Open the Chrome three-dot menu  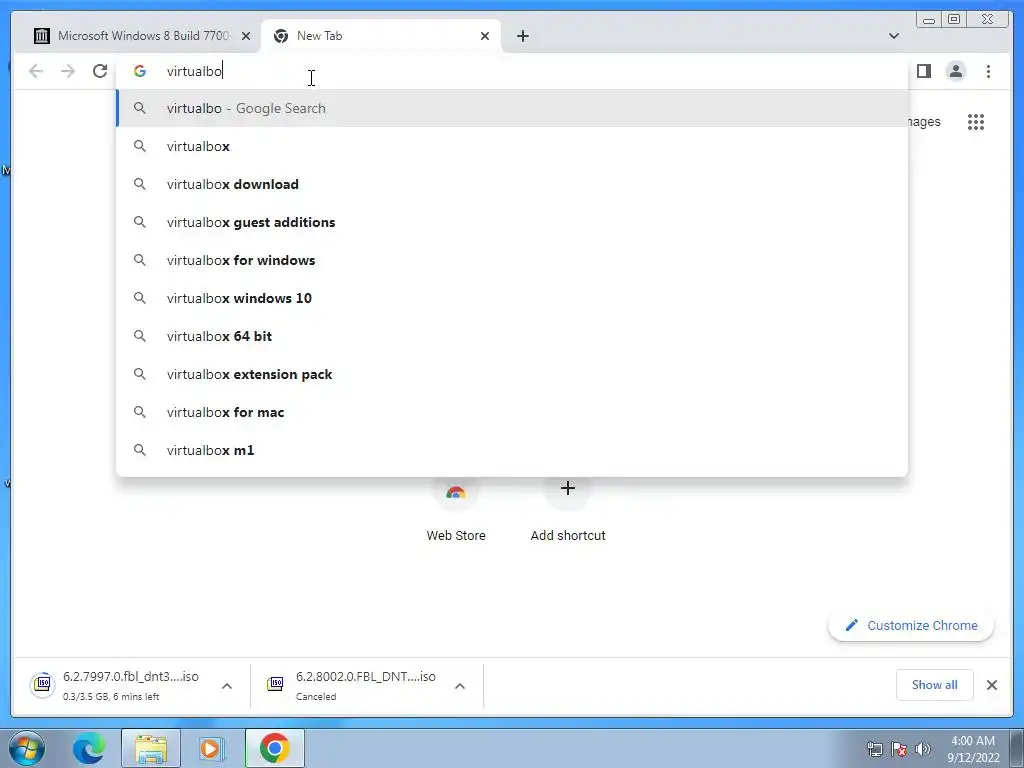pyautogui.click(x=988, y=71)
